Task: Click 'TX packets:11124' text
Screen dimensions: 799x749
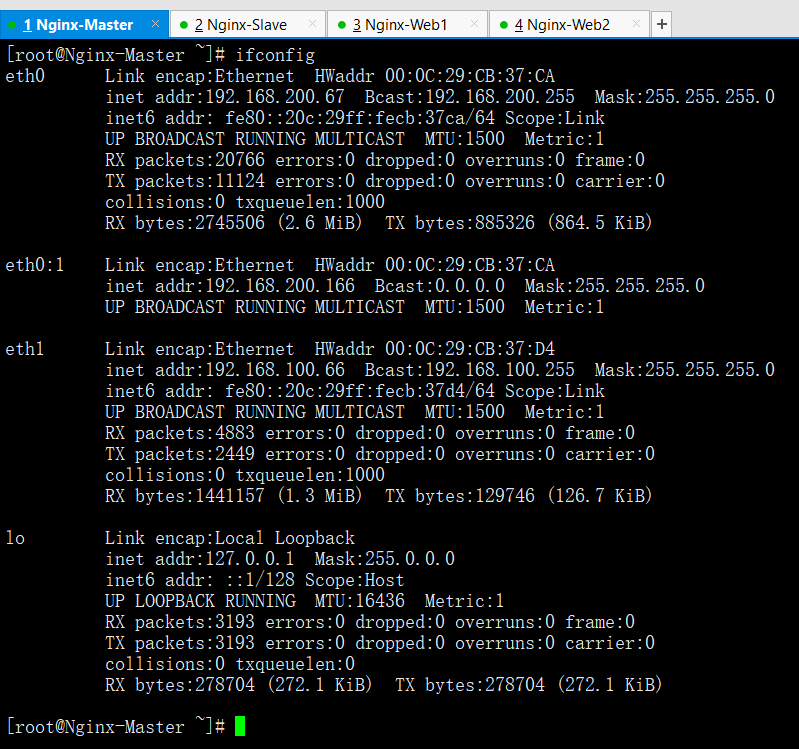Action: [x=185, y=181]
